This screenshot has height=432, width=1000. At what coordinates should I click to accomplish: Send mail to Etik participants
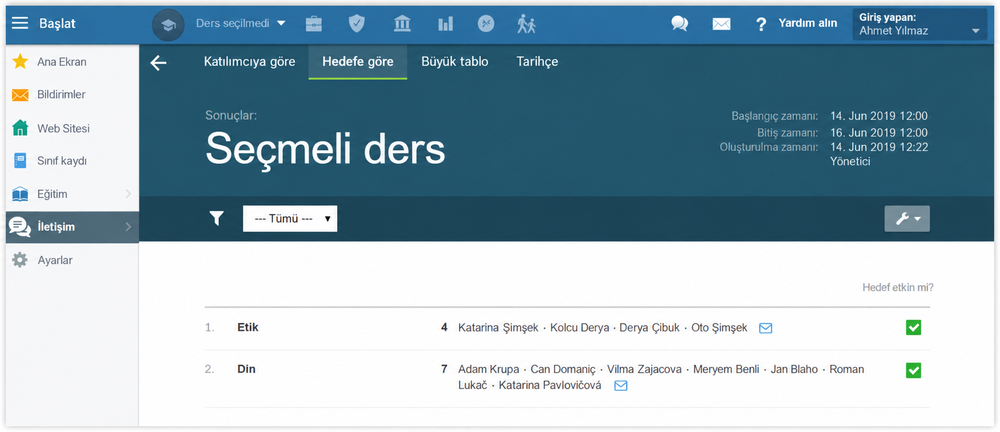coord(766,328)
